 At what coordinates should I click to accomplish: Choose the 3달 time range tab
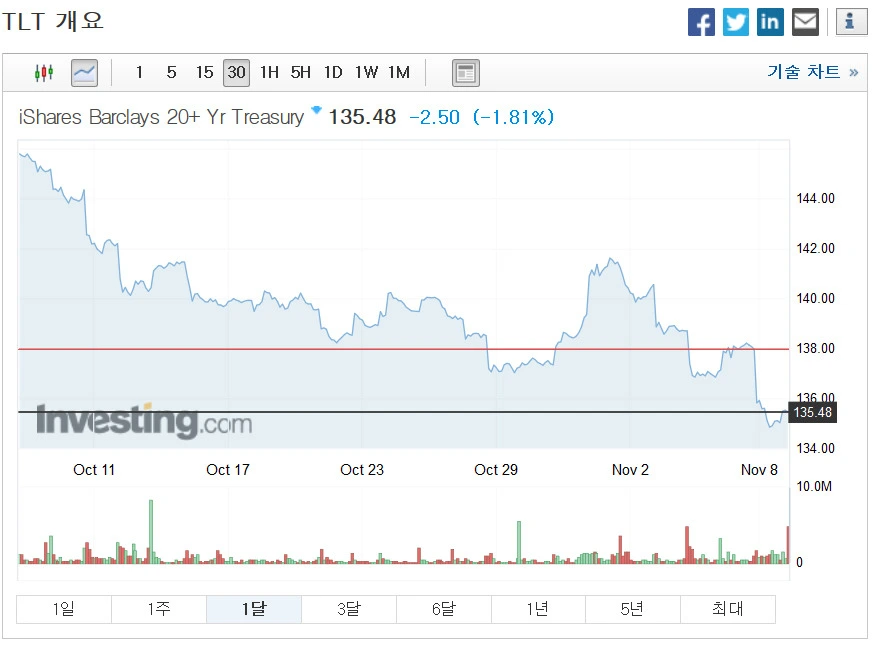(x=349, y=609)
